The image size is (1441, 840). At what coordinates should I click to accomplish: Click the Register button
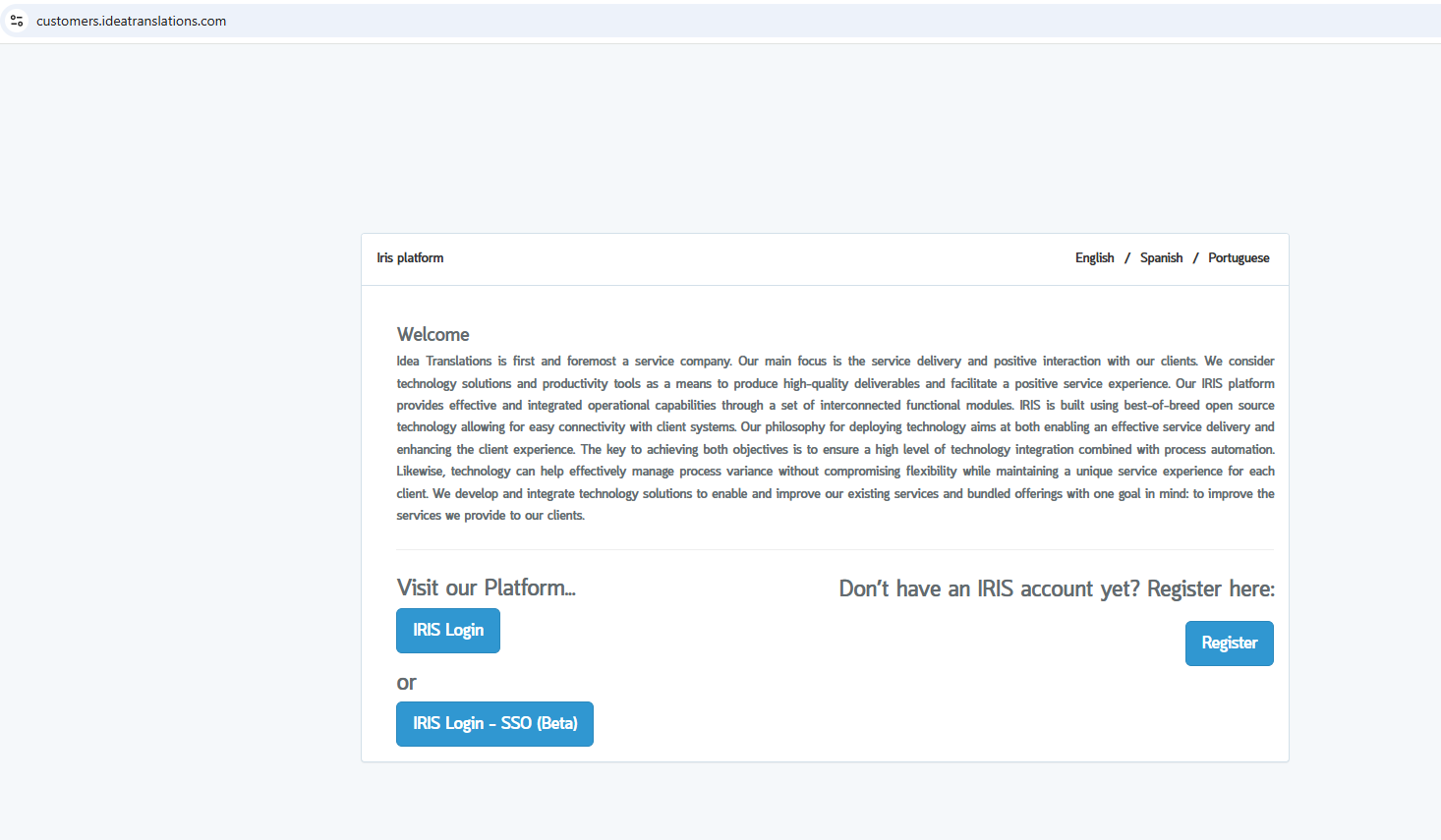(x=1229, y=644)
